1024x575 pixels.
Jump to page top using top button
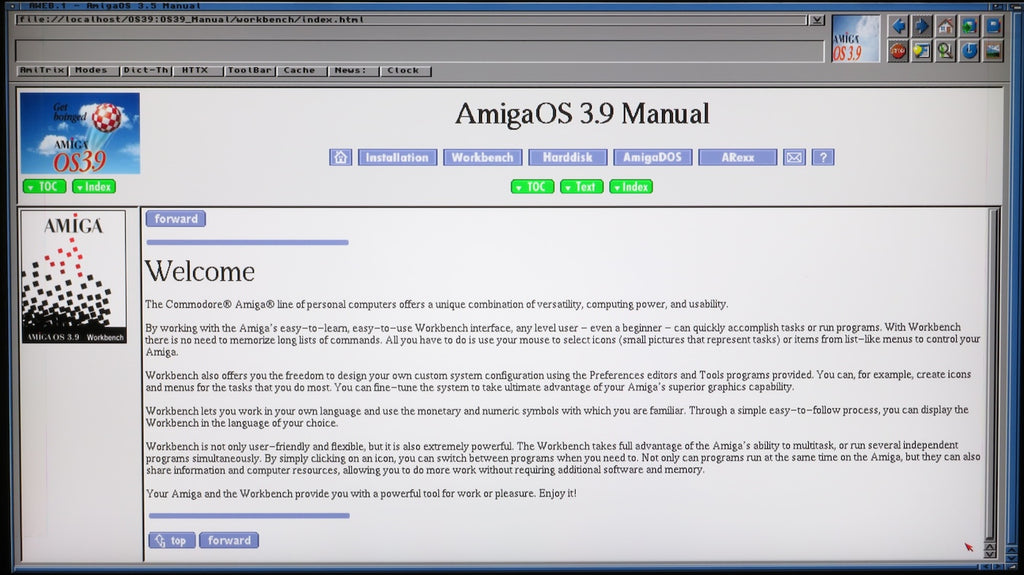click(x=172, y=541)
